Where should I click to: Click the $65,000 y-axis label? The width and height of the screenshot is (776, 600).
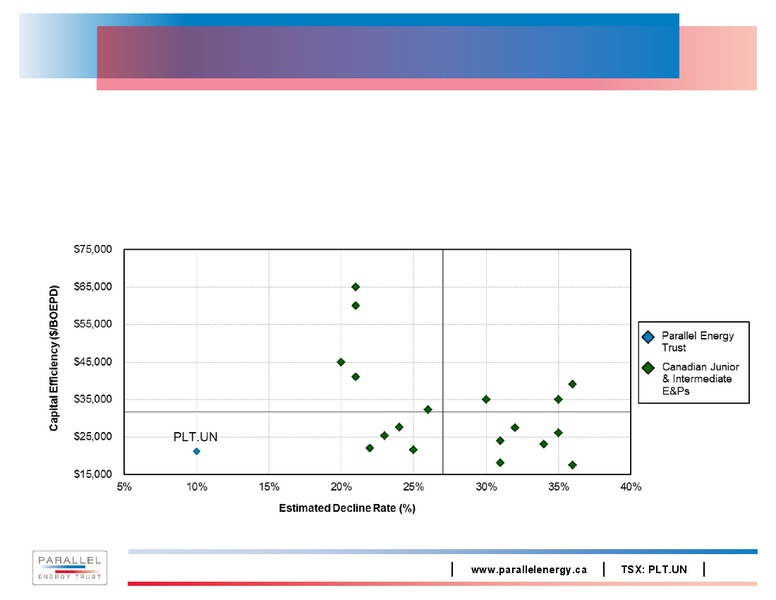tap(93, 287)
